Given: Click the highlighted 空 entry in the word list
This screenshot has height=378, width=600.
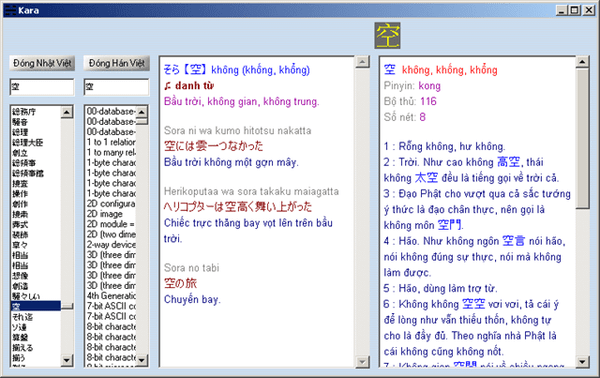Looking at the screenshot, I should (x=36, y=306).
